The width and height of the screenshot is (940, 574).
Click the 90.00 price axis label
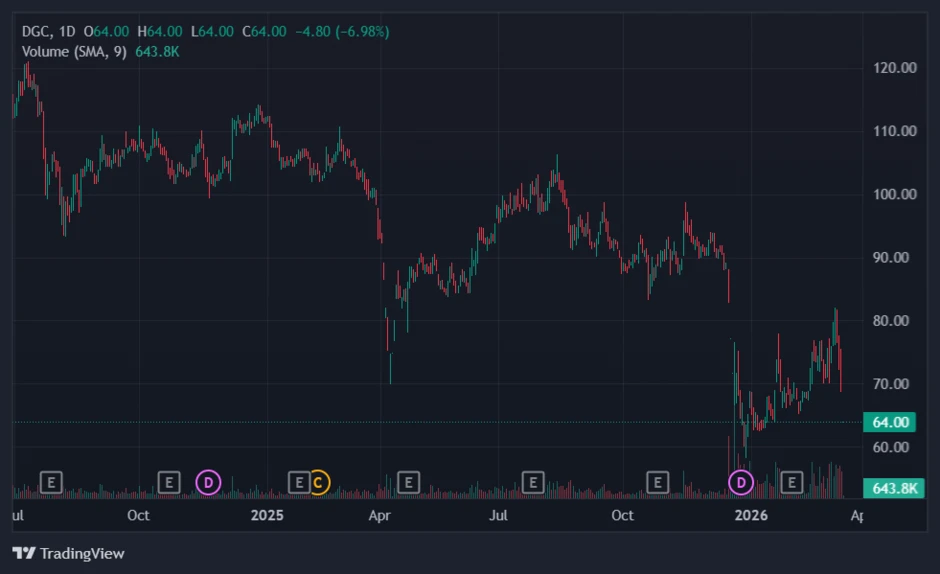[x=891, y=257]
